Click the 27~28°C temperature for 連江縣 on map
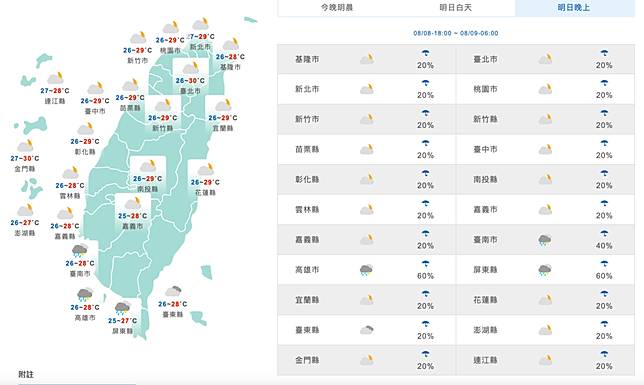This screenshot has width=644, height=385. click(55, 90)
